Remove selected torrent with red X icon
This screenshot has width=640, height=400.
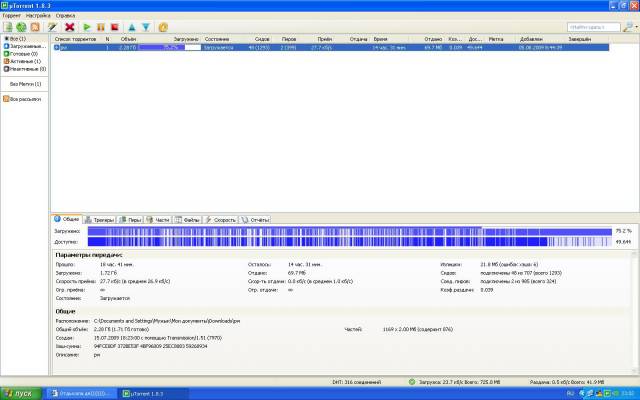70,27
